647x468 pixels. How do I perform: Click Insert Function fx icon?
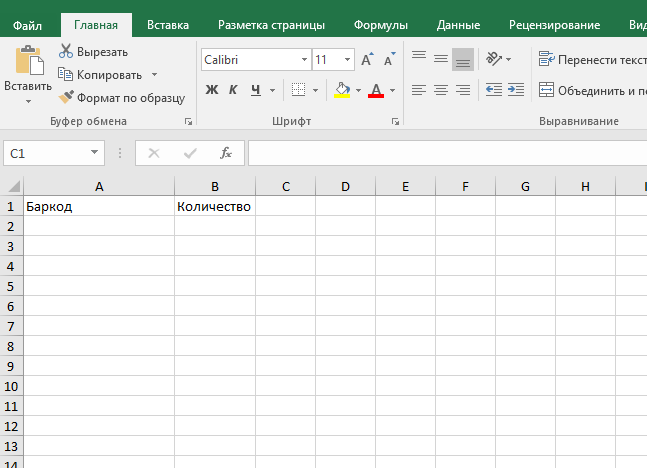(x=226, y=153)
